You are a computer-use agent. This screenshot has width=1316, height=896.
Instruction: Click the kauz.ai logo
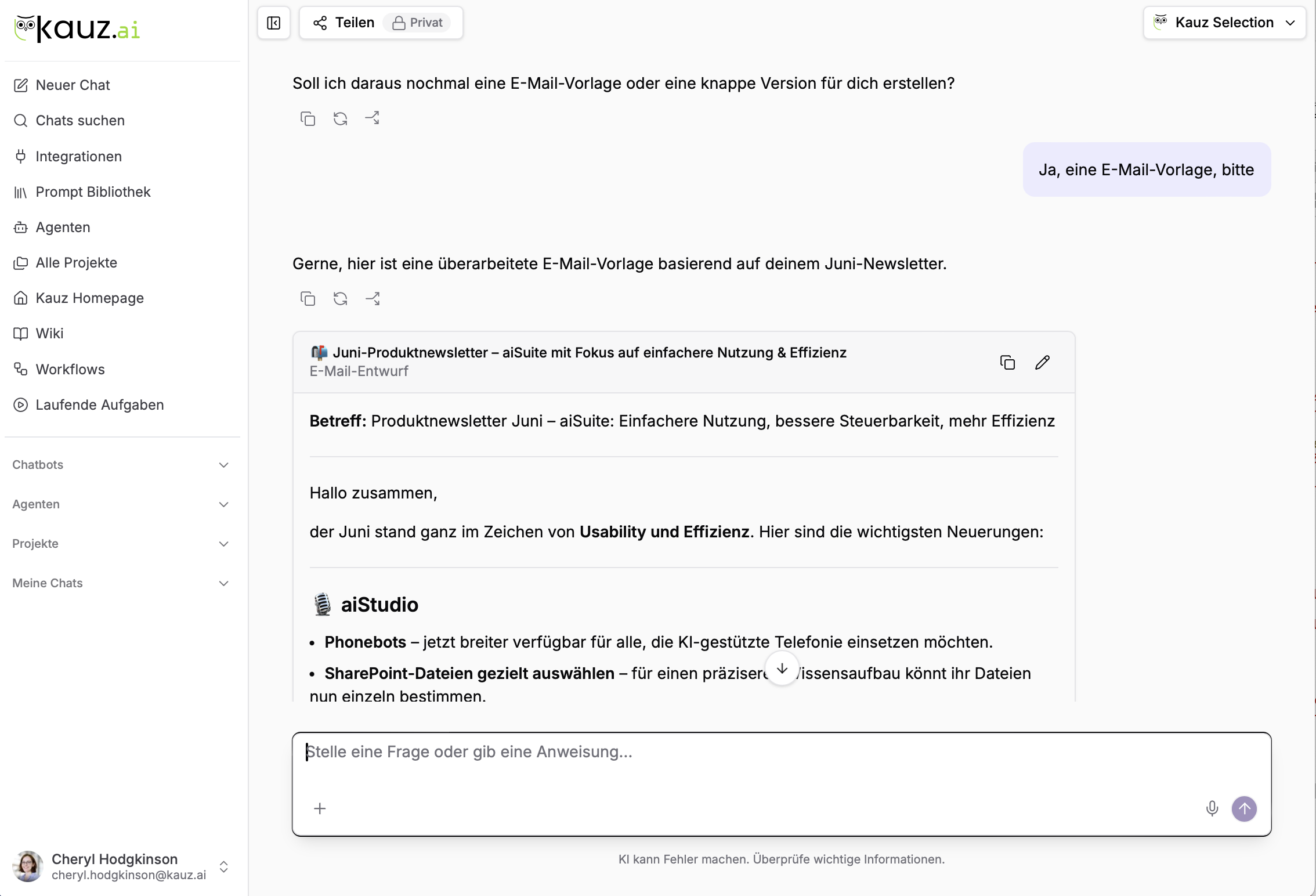click(x=77, y=28)
